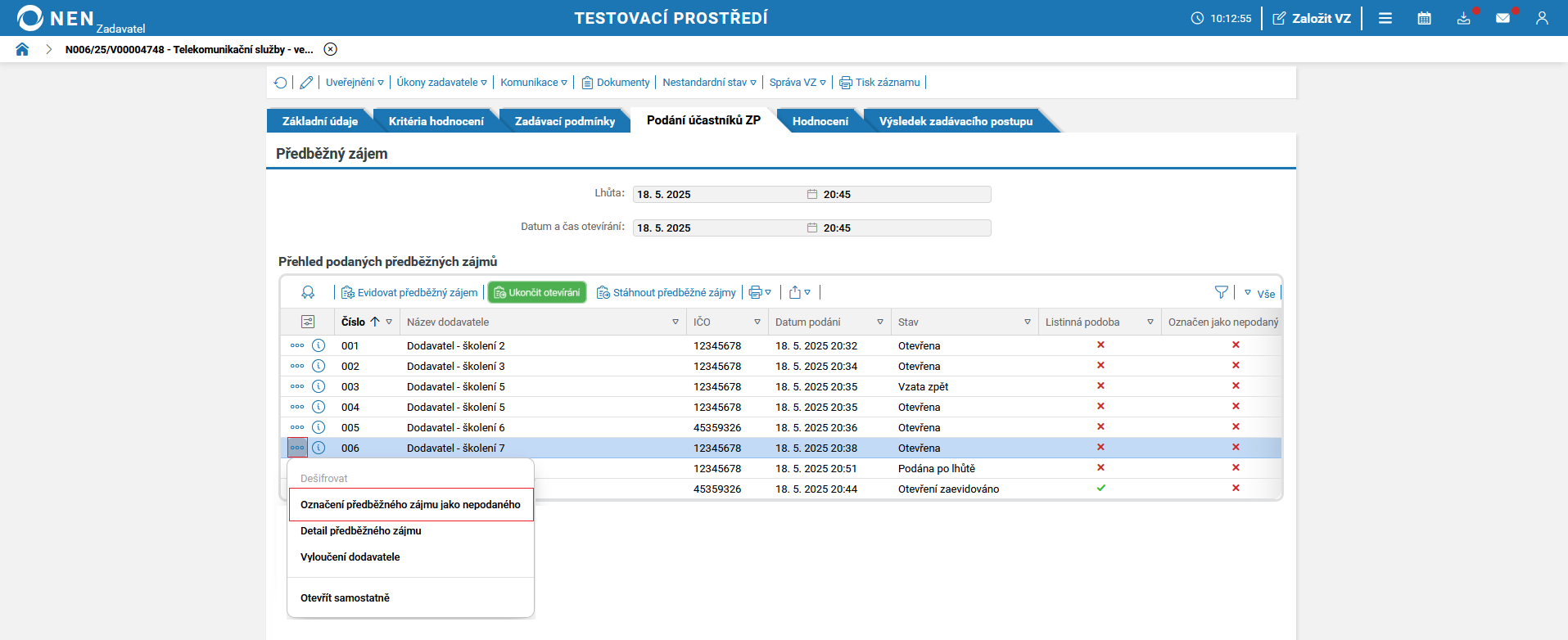Open the calendar icon in header
This screenshot has width=1568, height=640.
click(1424, 18)
